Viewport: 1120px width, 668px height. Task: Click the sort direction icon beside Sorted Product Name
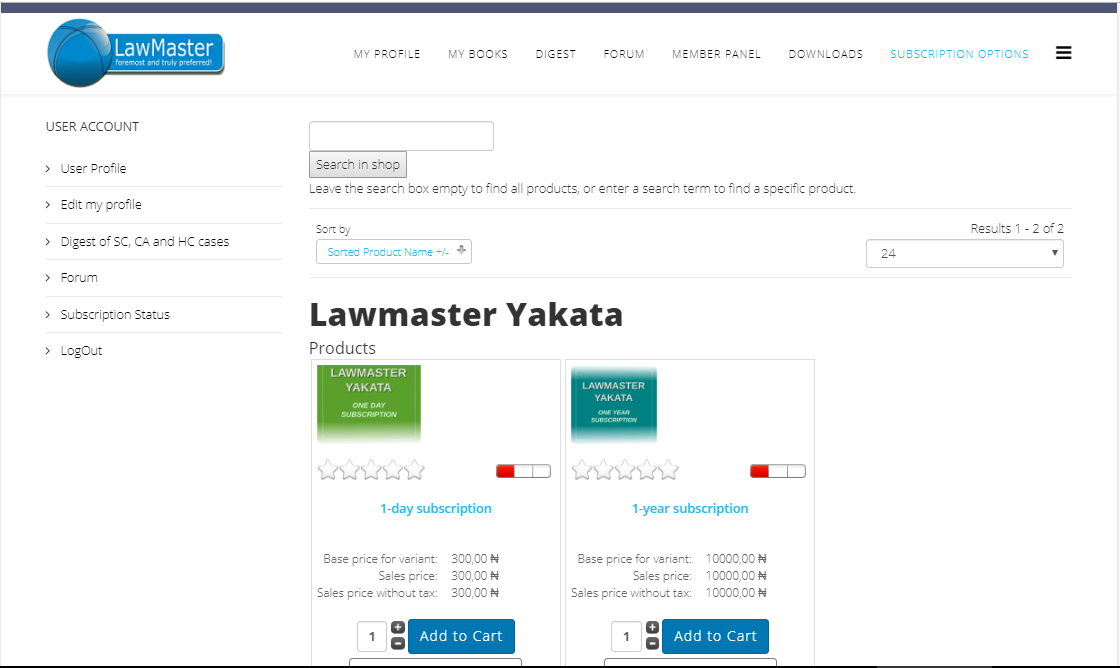pyautogui.click(x=461, y=250)
